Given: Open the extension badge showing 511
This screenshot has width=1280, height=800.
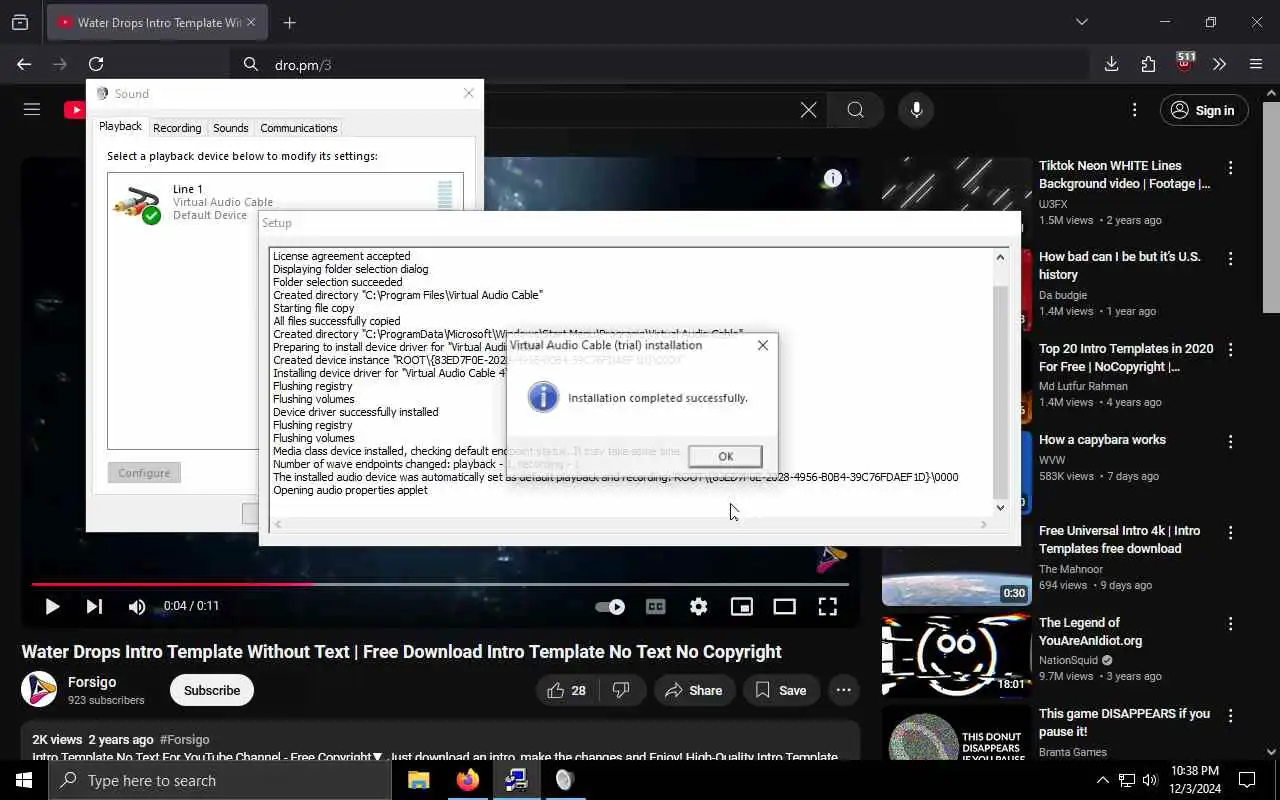Looking at the screenshot, I should tap(1185, 62).
